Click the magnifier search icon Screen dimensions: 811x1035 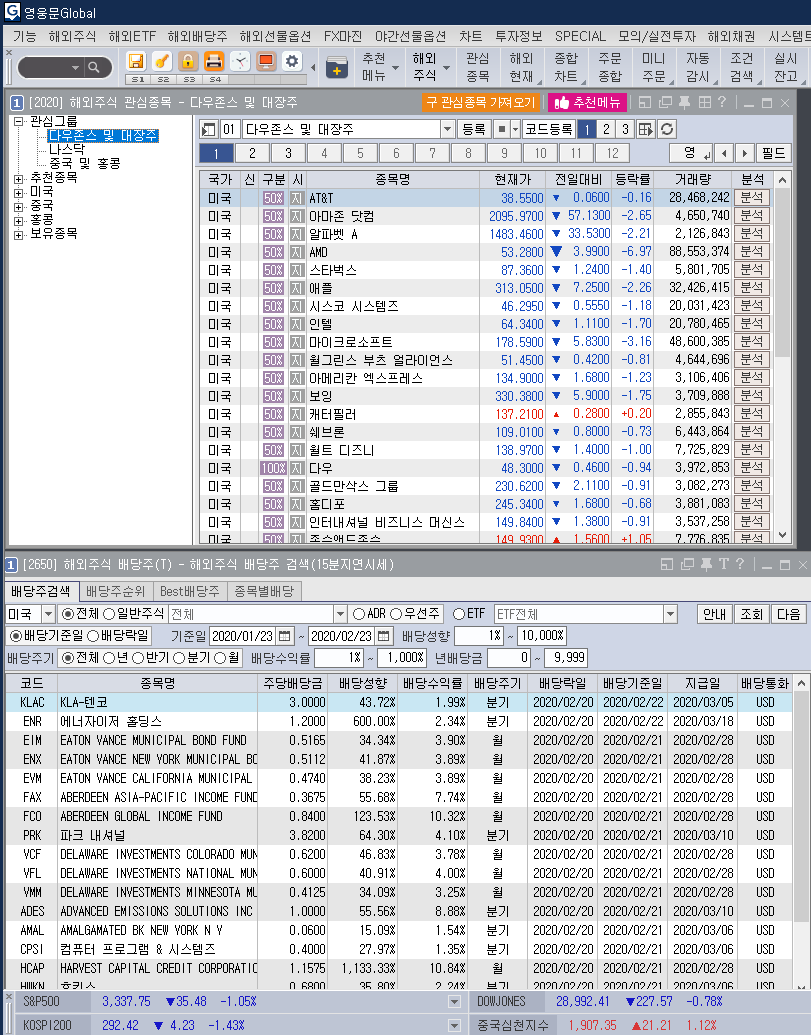94,67
